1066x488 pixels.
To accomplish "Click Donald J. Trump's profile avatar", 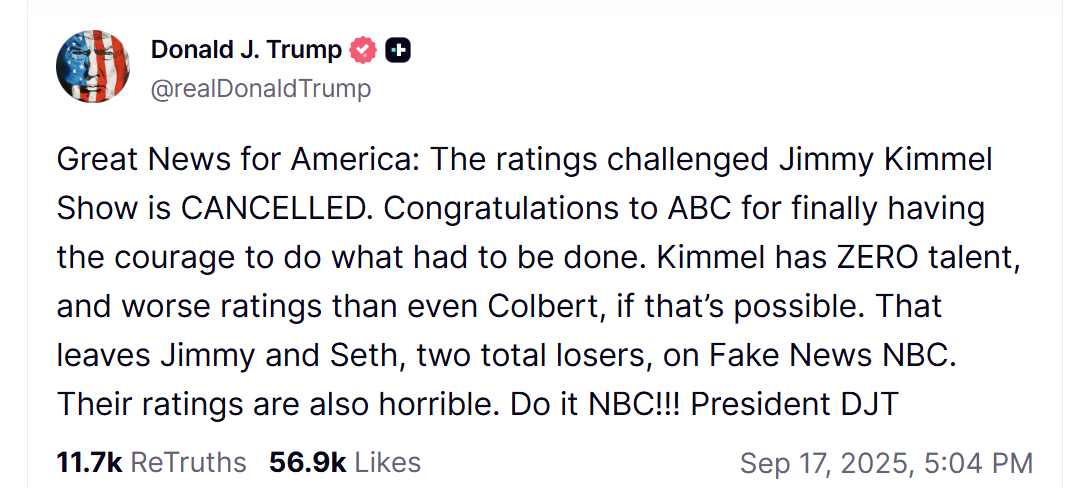I will point(93,66).
